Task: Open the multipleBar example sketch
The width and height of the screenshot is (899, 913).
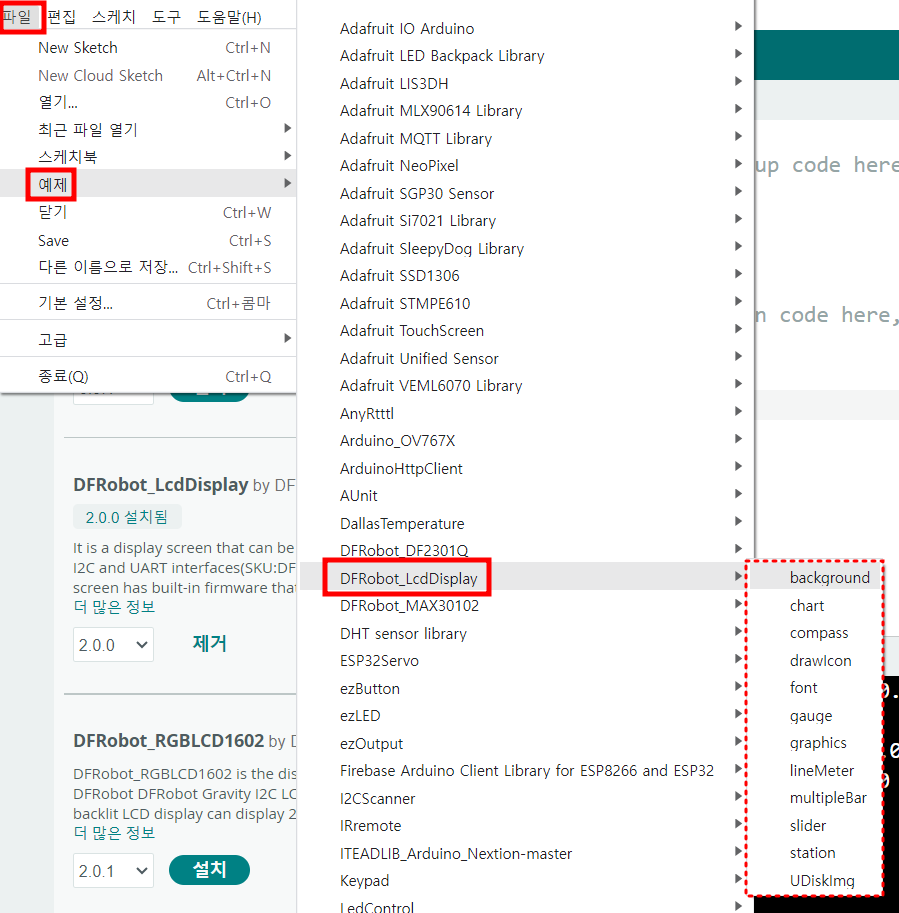Action: click(x=815, y=798)
